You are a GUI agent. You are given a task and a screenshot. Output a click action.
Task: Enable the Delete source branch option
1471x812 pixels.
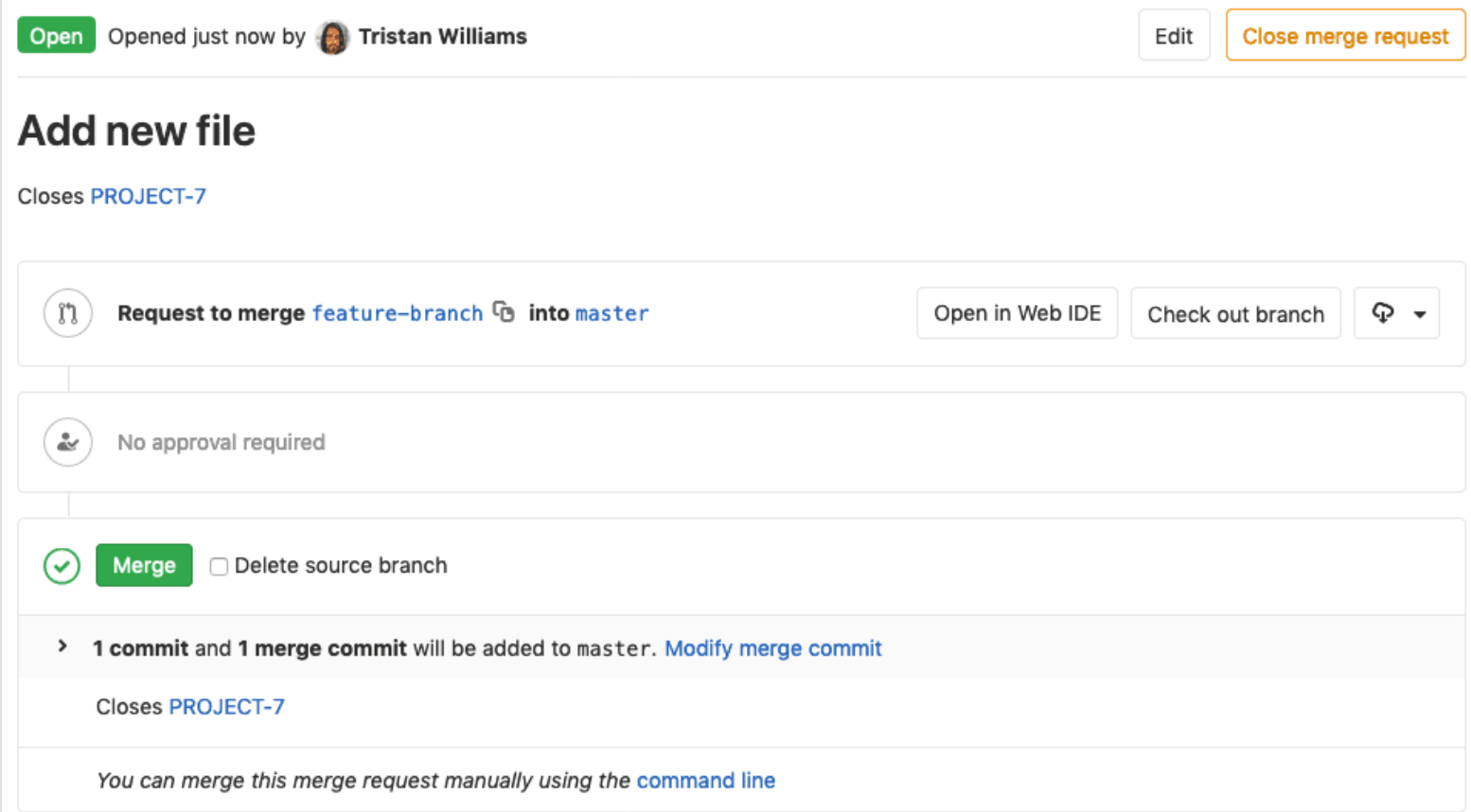click(219, 566)
